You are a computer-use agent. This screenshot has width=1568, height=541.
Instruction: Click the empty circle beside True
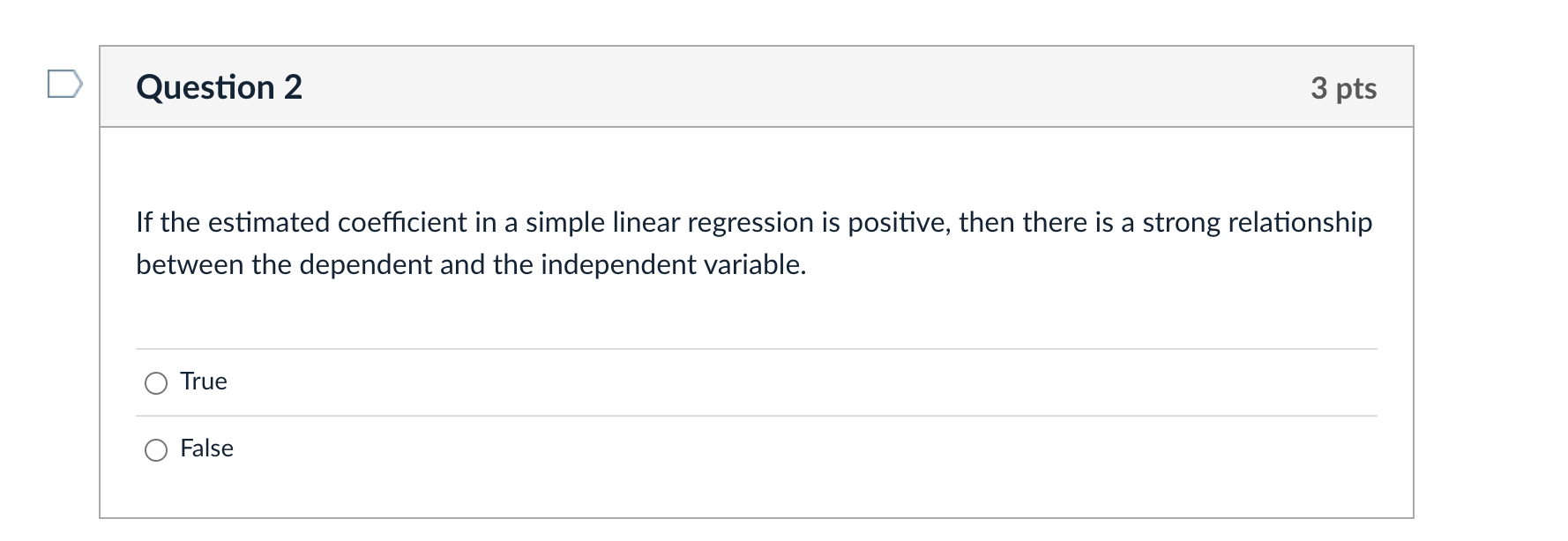[156, 382]
